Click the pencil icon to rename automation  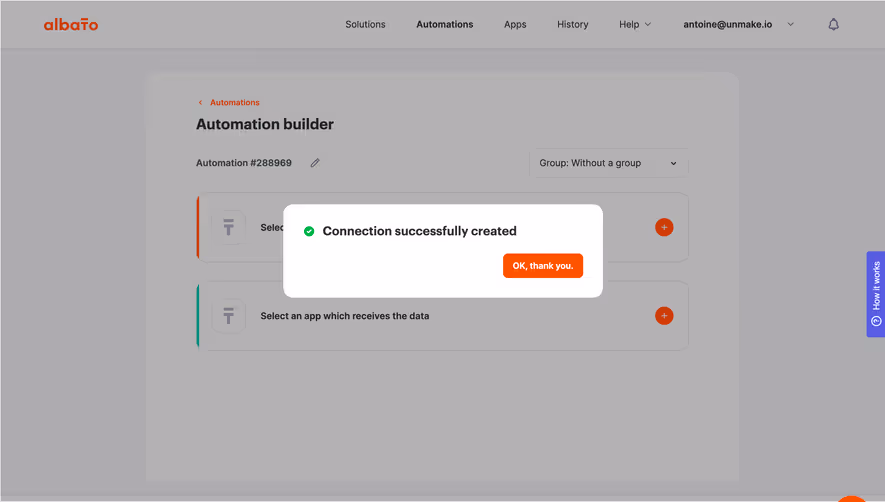(315, 163)
